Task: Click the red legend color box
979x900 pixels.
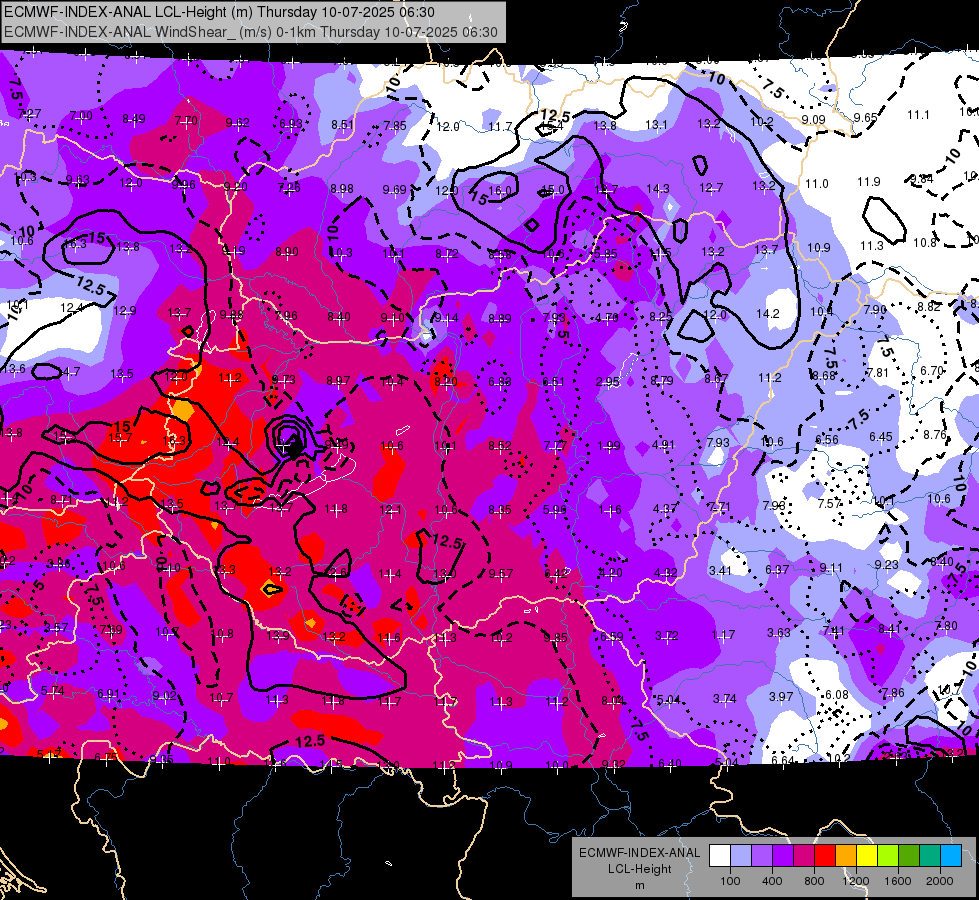Action: (x=825, y=856)
